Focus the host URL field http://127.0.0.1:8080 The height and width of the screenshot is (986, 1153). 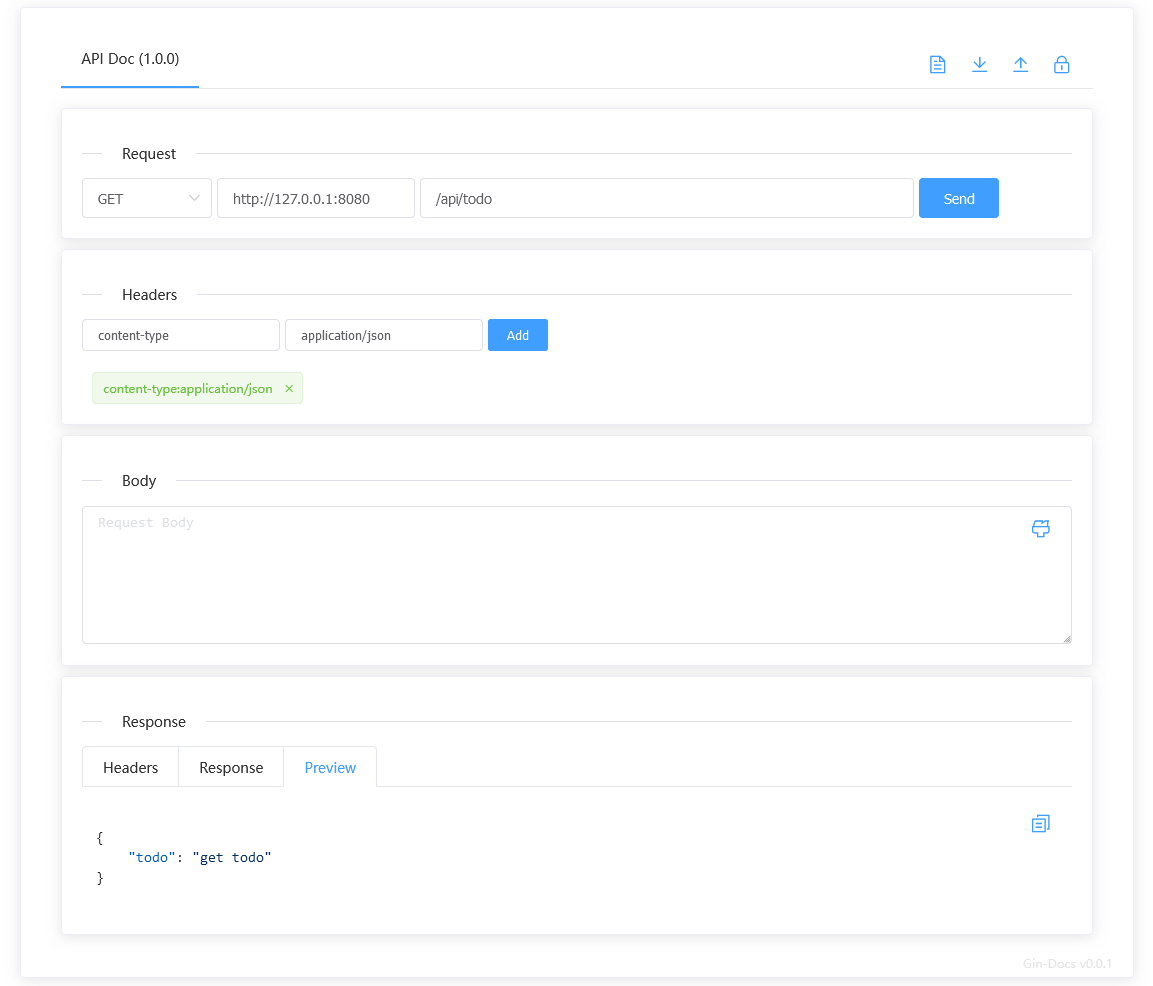[316, 199]
